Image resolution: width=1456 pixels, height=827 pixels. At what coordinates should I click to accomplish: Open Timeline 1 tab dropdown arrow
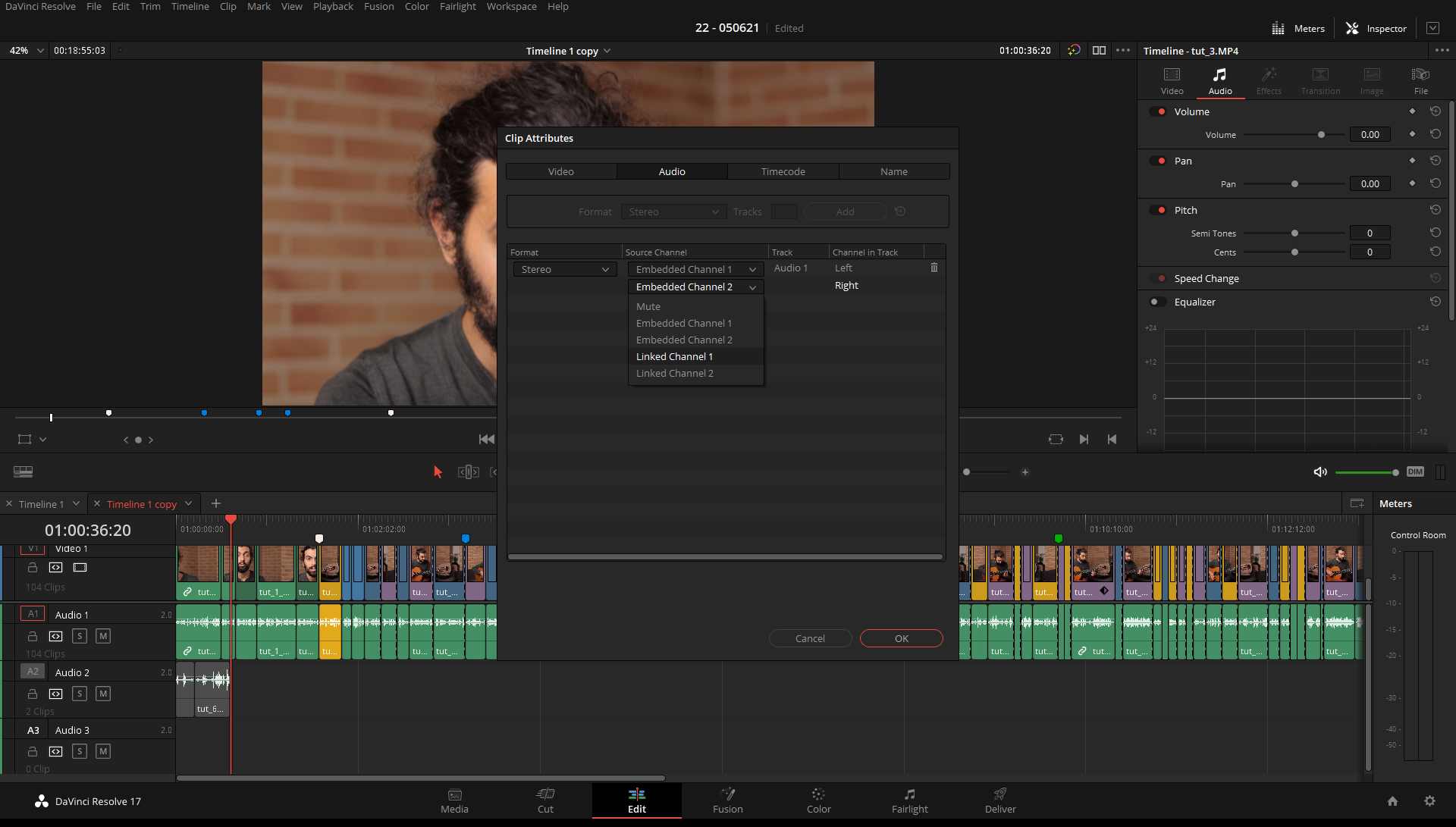point(76,503)
